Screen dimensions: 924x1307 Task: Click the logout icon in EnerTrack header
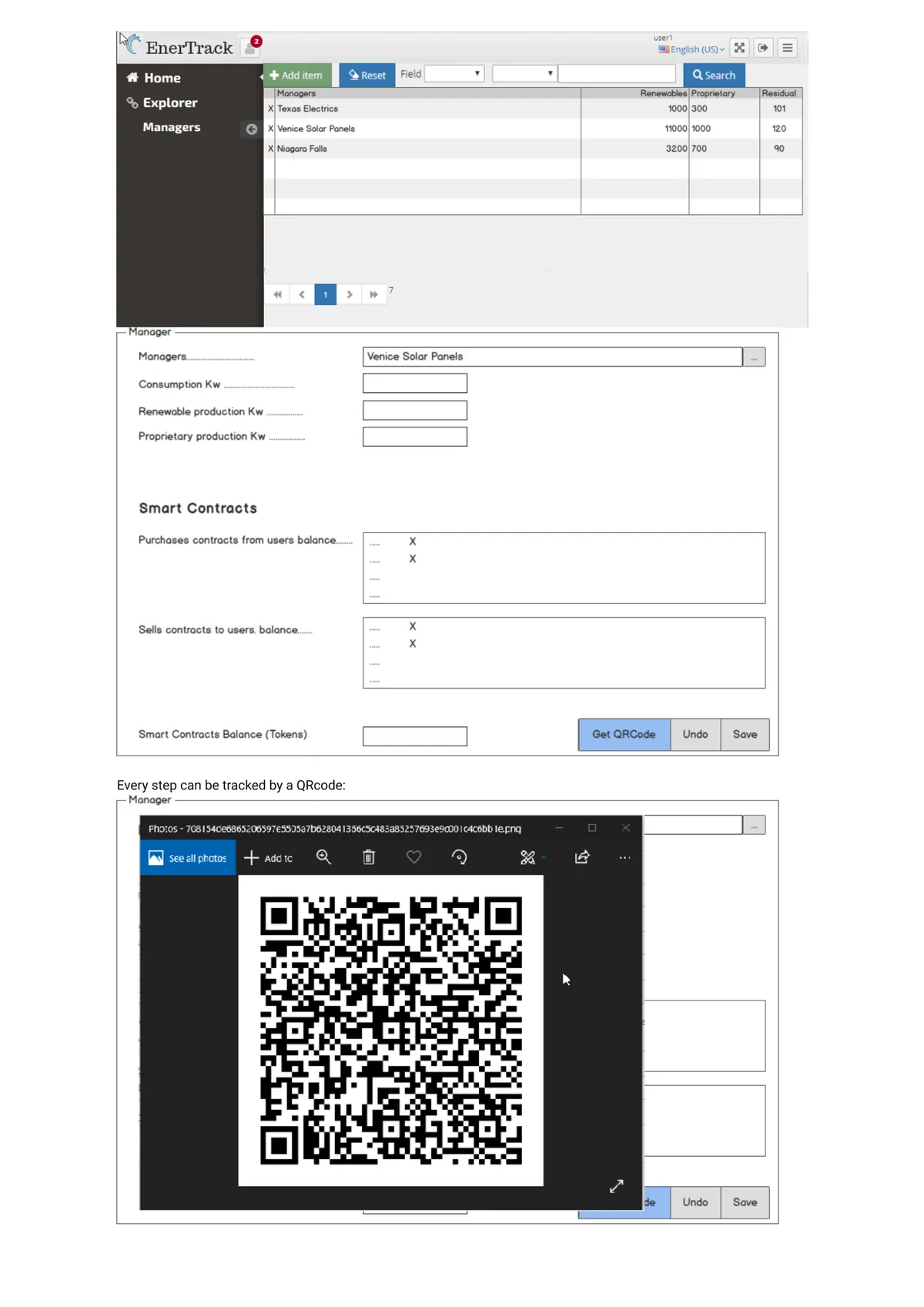click(763, 48)
